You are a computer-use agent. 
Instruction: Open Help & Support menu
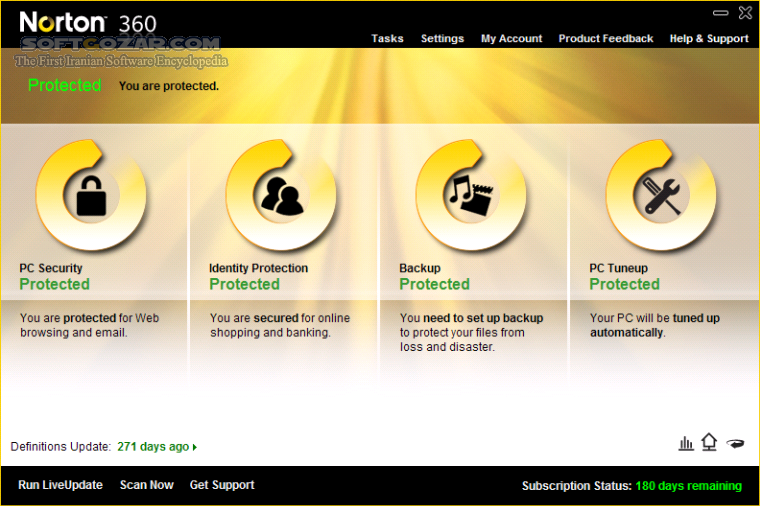(x=709, y=38)
